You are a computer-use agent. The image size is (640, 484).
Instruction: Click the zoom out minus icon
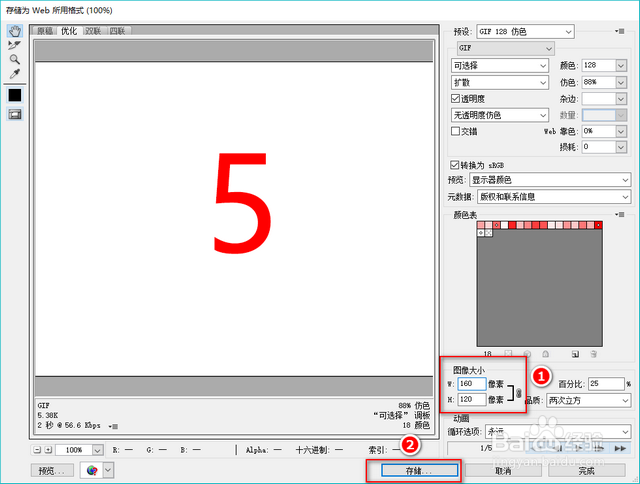[x=37, y=450]
